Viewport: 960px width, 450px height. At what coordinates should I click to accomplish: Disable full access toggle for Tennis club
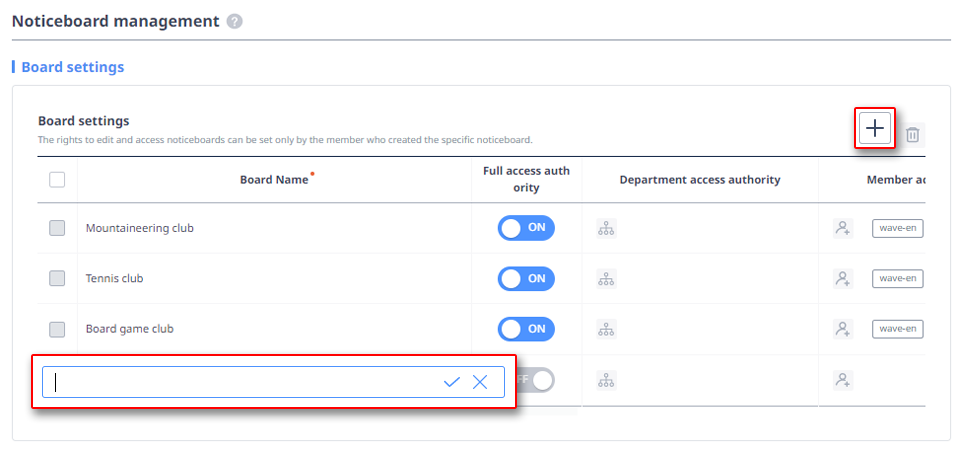[x=526, y=278]
